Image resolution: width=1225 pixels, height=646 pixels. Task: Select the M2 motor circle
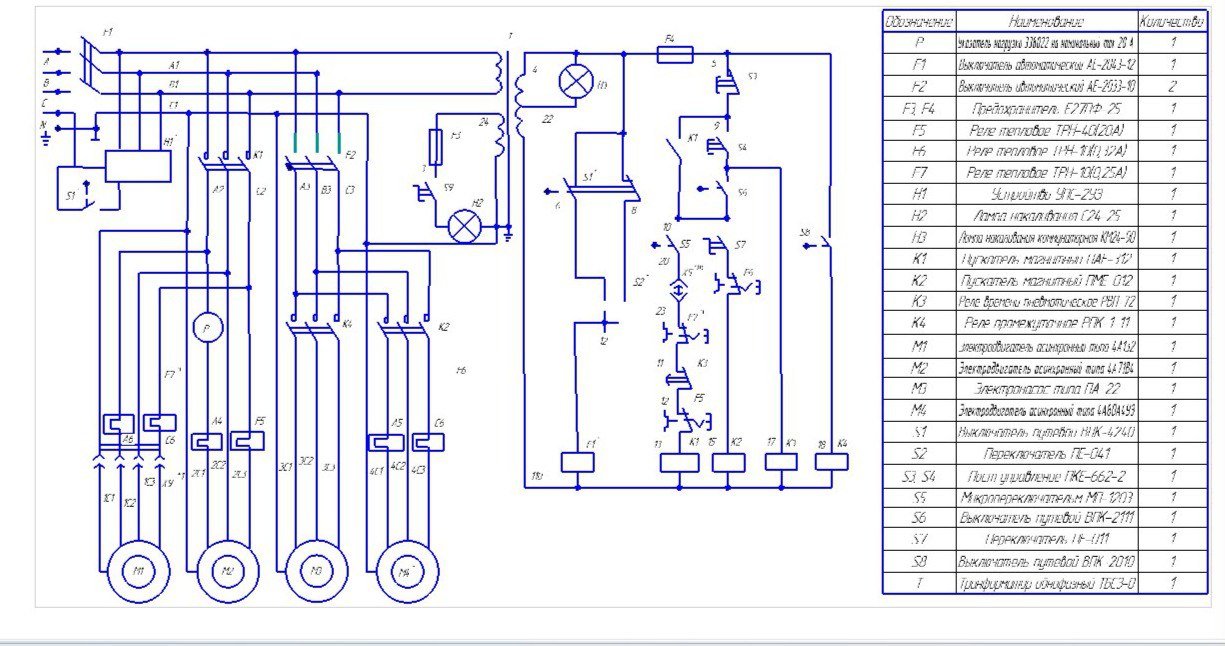[x=228, y=571]
